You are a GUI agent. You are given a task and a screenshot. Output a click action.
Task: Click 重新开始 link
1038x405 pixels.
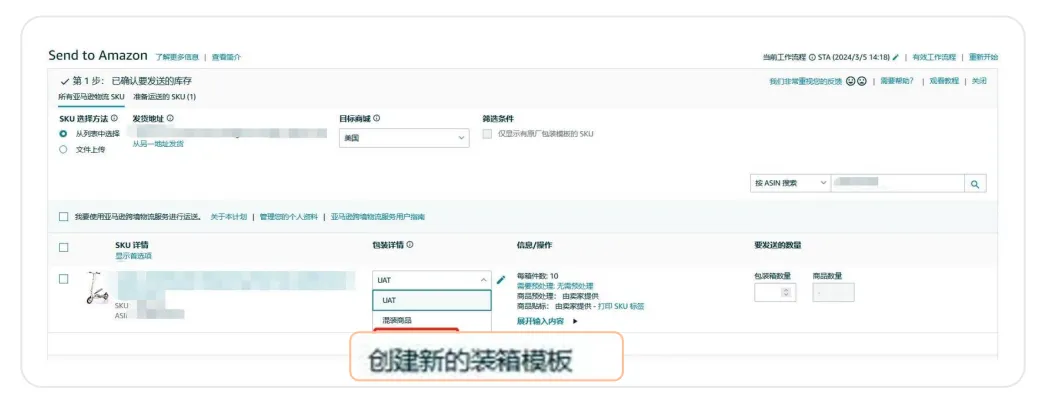(x=983, y=58)
